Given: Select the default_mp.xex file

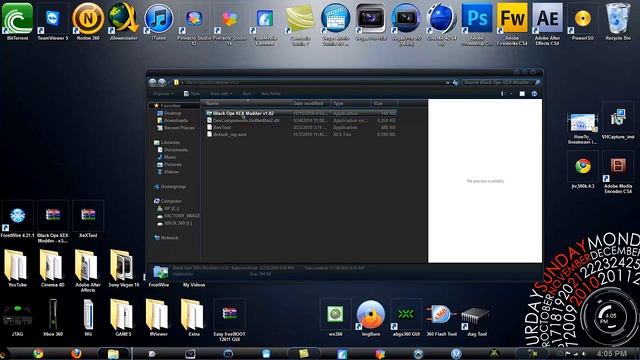Looking at the screenshot, I should coord(301,134).
